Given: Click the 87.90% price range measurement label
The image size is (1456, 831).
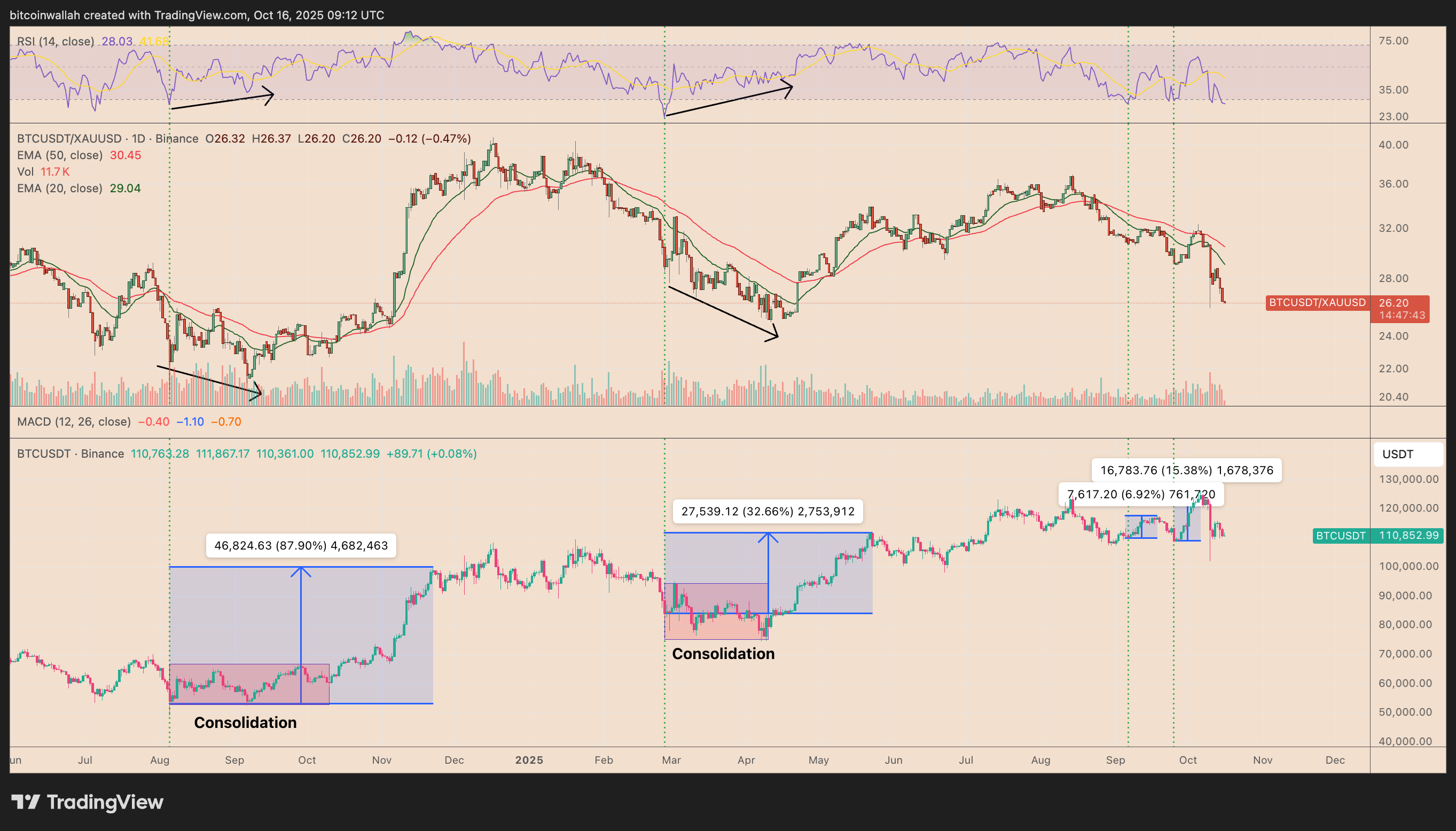Looking at the screenshot, I should [301, 546].
